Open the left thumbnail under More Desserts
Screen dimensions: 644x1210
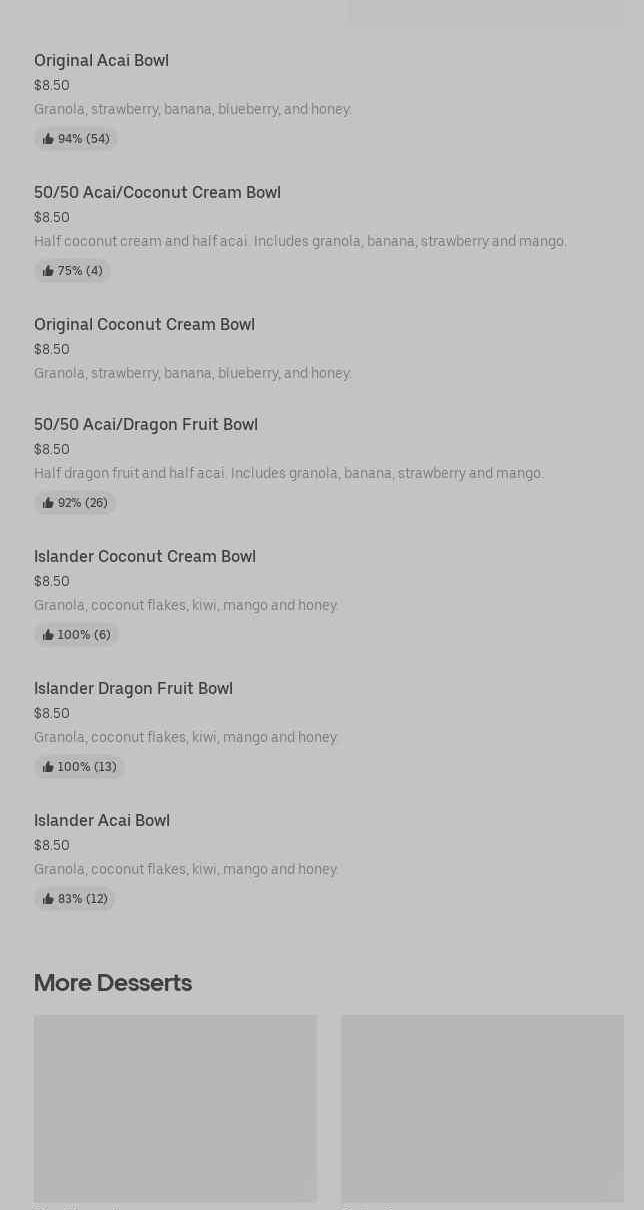[175, 1108]
